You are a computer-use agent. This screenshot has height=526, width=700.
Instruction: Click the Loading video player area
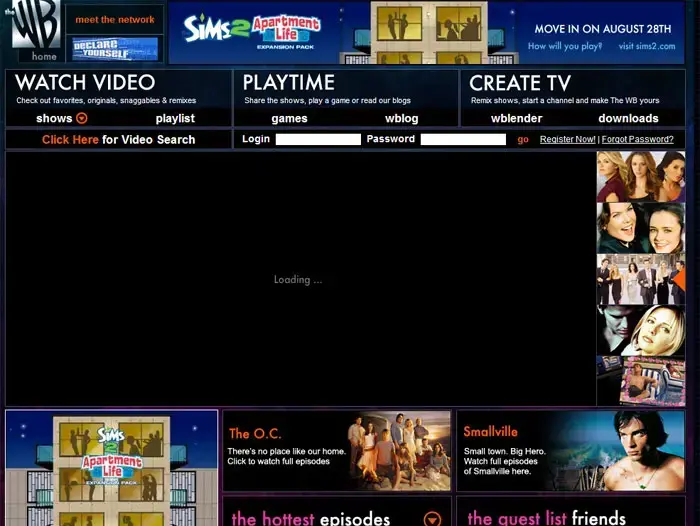pos(300,279)
